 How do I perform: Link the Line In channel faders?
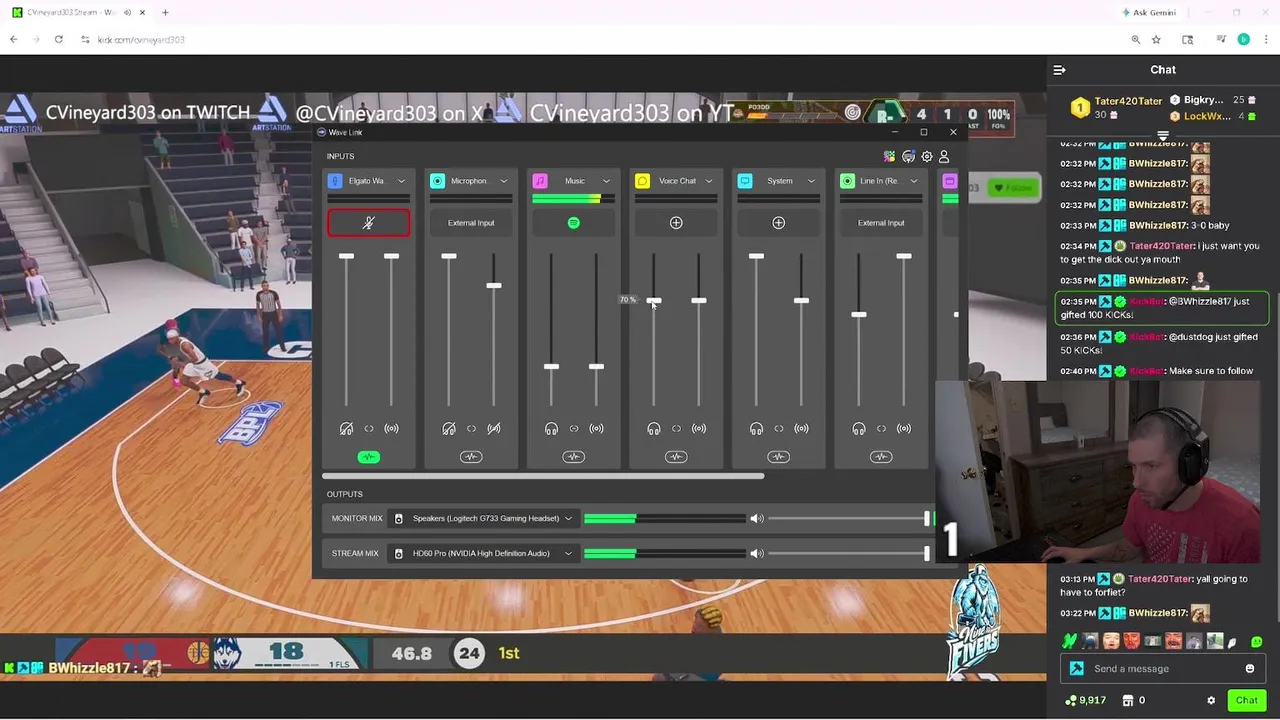[x=881, y=429]
